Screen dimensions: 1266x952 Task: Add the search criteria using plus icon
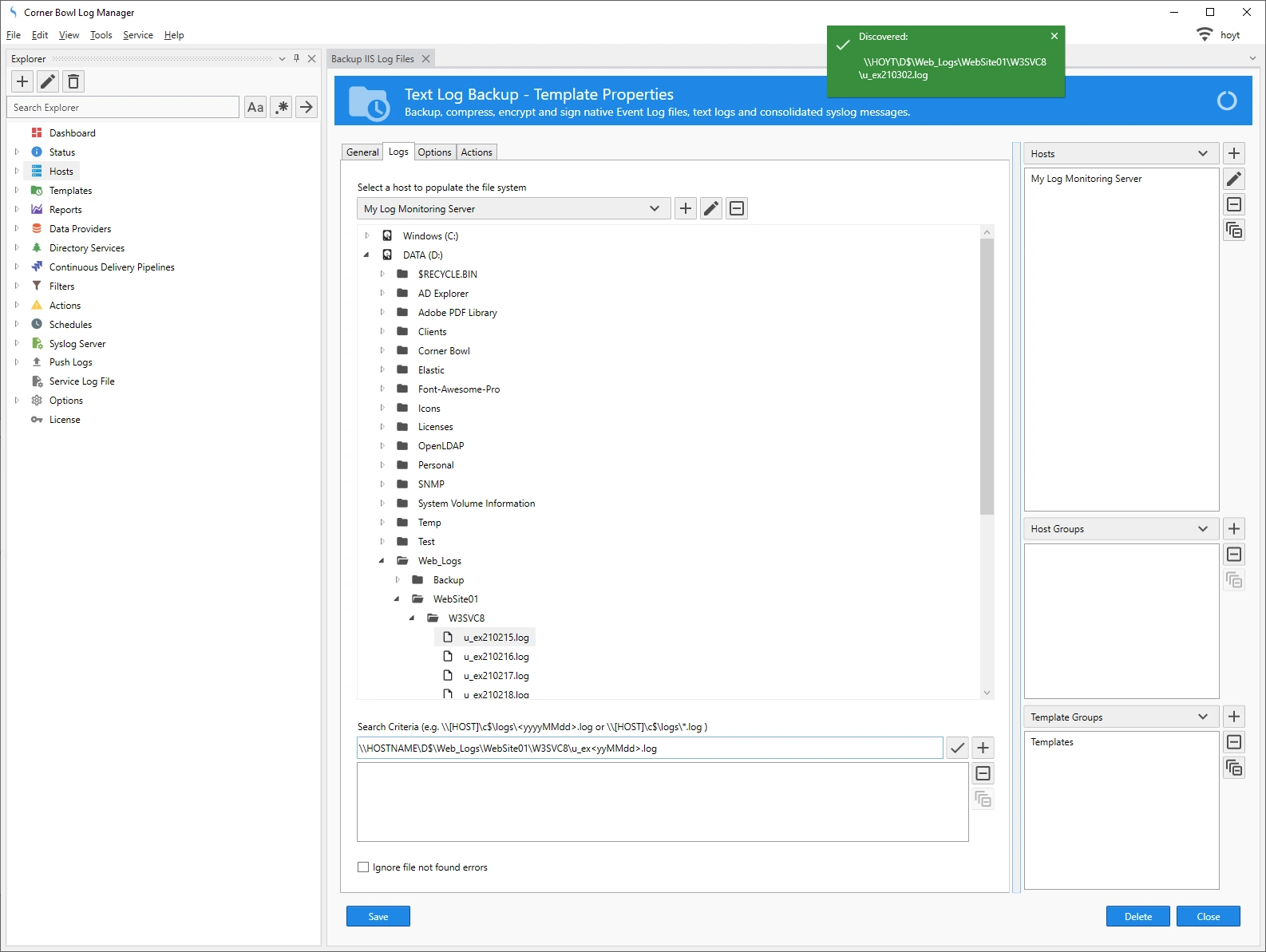983,748
